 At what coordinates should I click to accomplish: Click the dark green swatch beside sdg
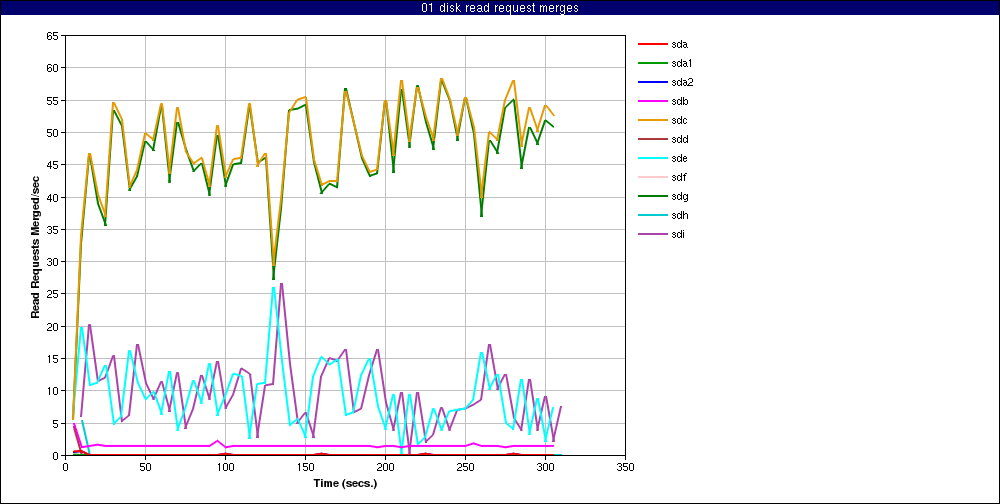pyautogui.click(x=651, y=196)
